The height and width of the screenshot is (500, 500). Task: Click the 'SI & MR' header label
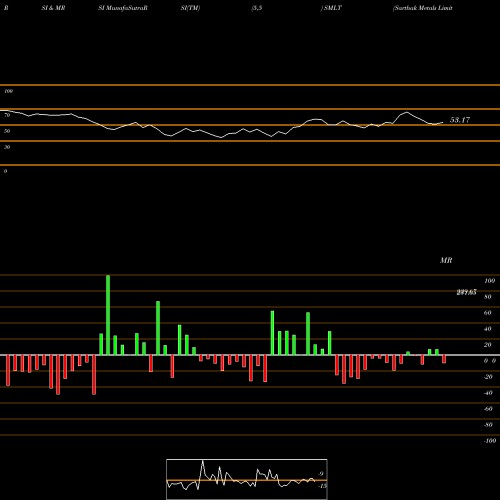[x=53, y=8]
